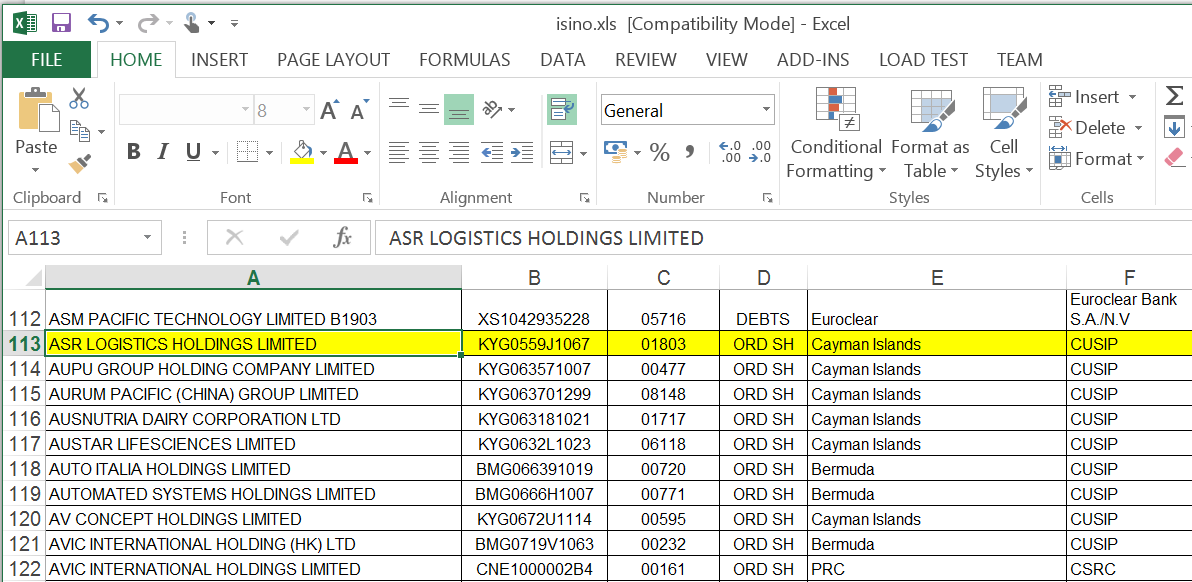Increase Decimal places button

click(730, 152)
